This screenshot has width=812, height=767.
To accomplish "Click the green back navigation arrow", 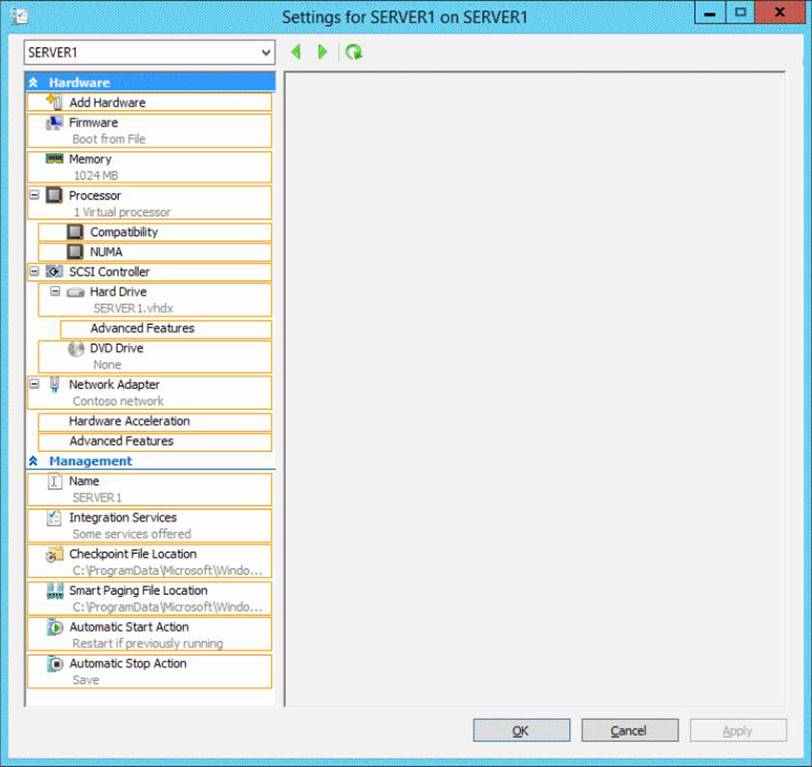I will 296,52.
